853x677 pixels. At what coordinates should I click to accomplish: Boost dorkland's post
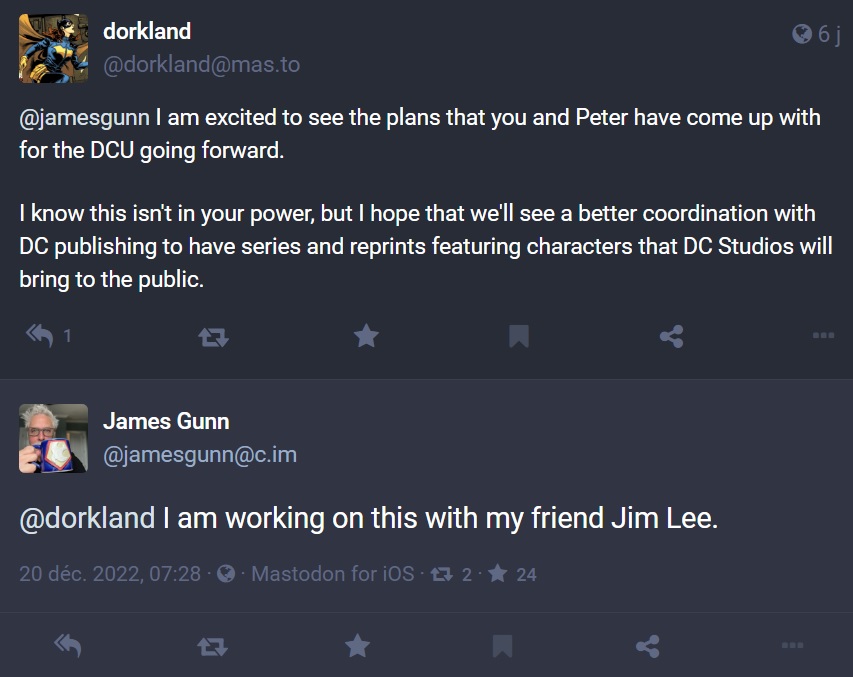pyautogui.click(x=213, y=337)
